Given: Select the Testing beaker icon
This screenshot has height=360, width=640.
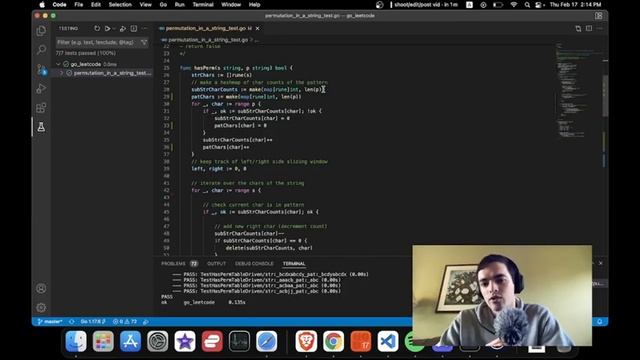Looking at the screenshot, I should [x=41, y=127].
